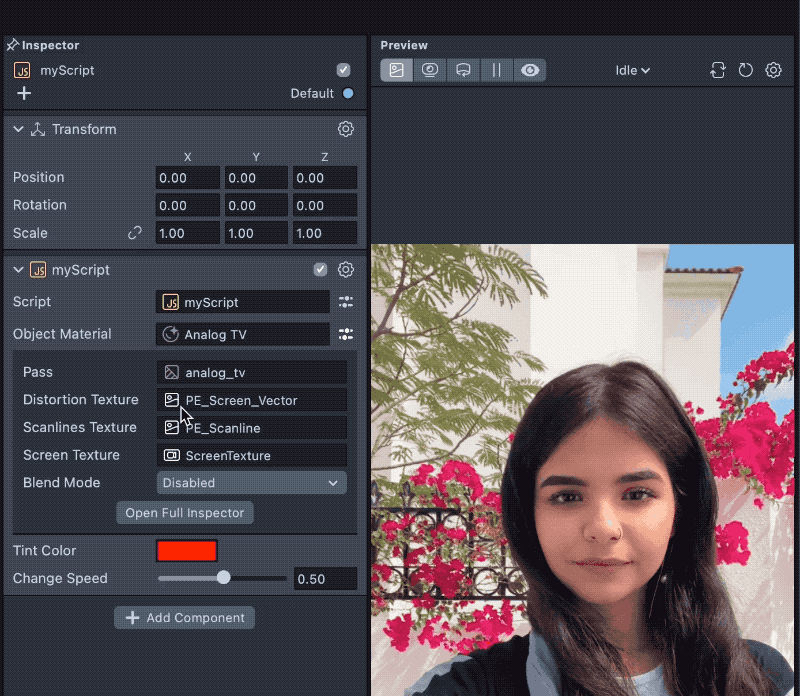Toggle the myScript object enabled checkbox

(344, 70)
